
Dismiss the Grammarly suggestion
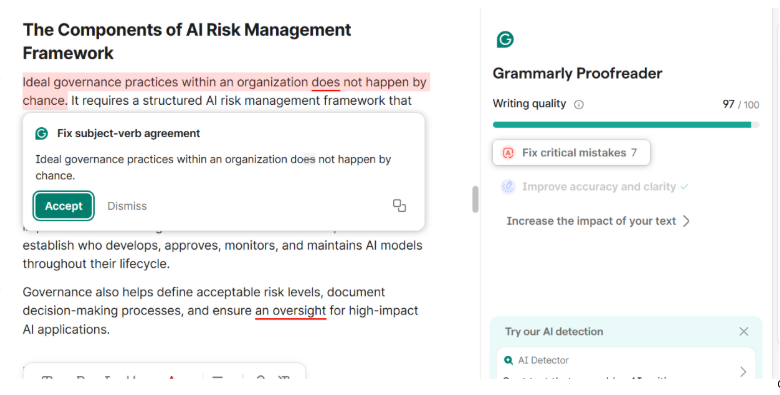click(x=127, y=206)
